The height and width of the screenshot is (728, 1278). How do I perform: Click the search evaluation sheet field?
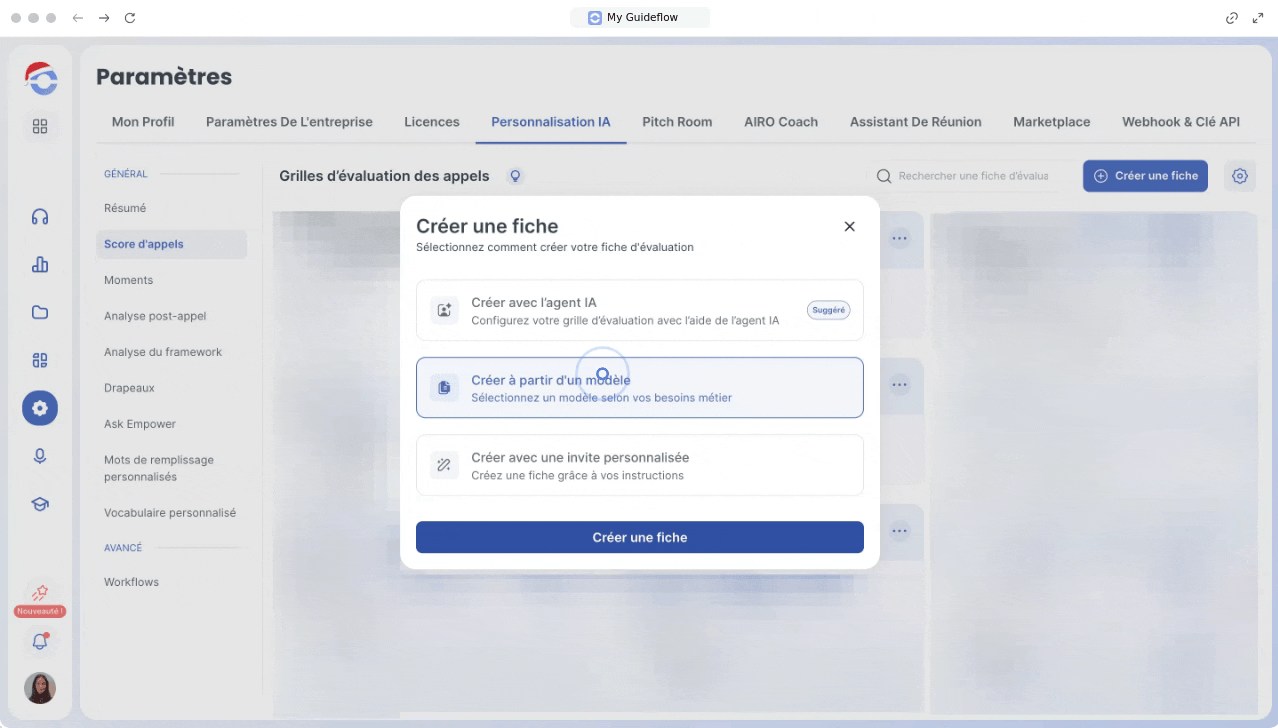[972, 176]
